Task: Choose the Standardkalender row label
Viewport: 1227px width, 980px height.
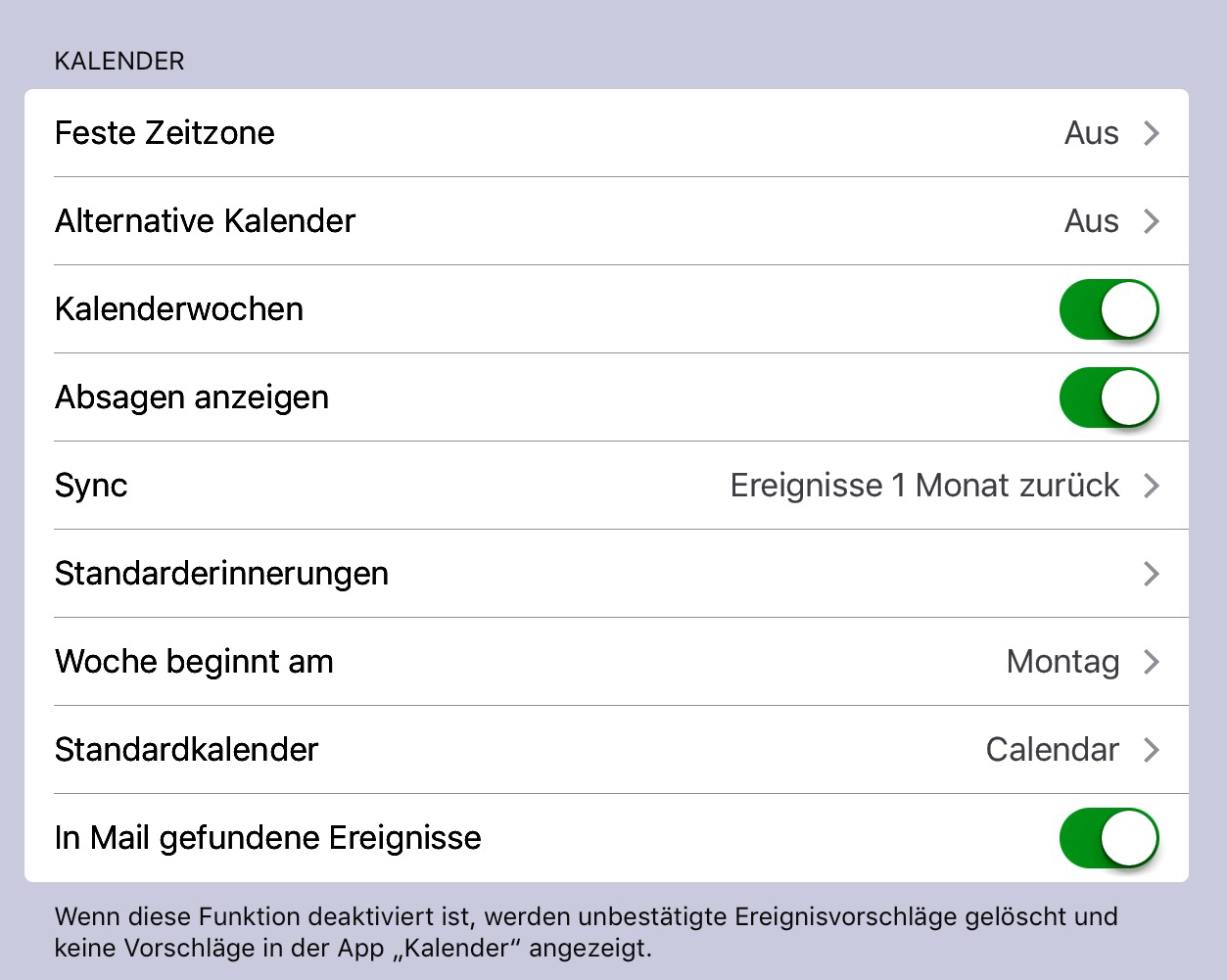Action: point(187,750)
